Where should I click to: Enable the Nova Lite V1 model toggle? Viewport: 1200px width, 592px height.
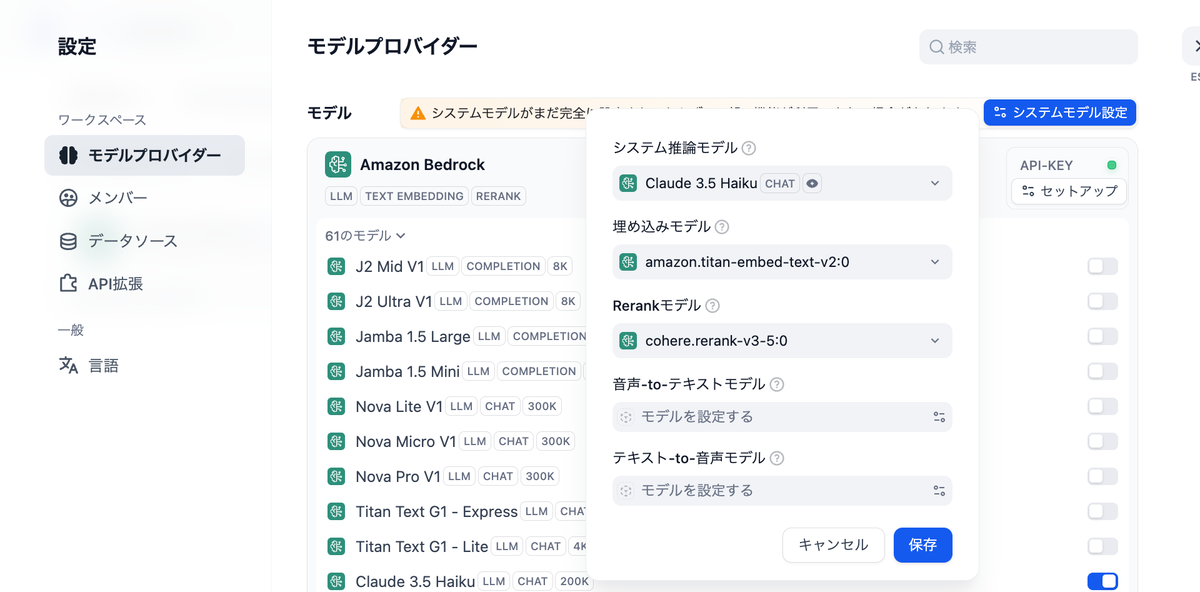[x=1102, y=406]
